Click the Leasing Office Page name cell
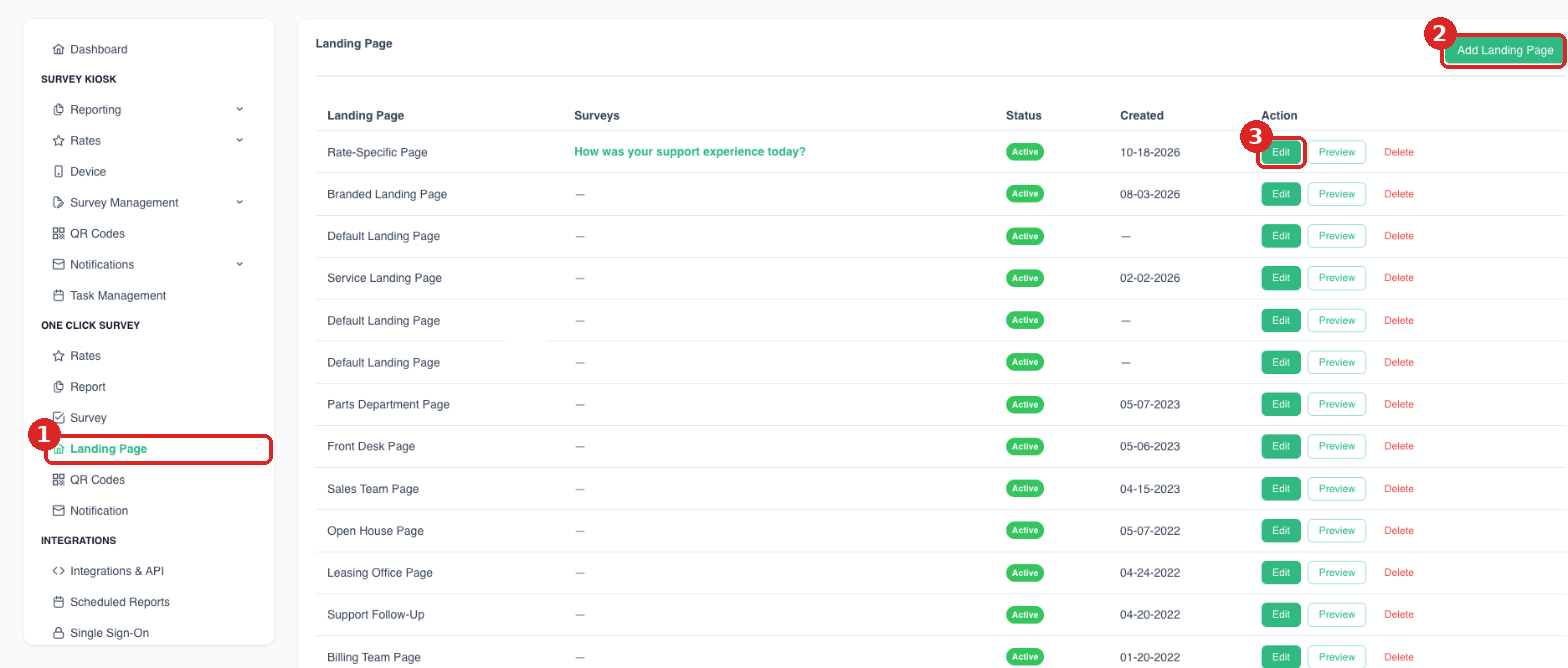The height and width of the screenshot is (668, 1568). tap(380, 573)
